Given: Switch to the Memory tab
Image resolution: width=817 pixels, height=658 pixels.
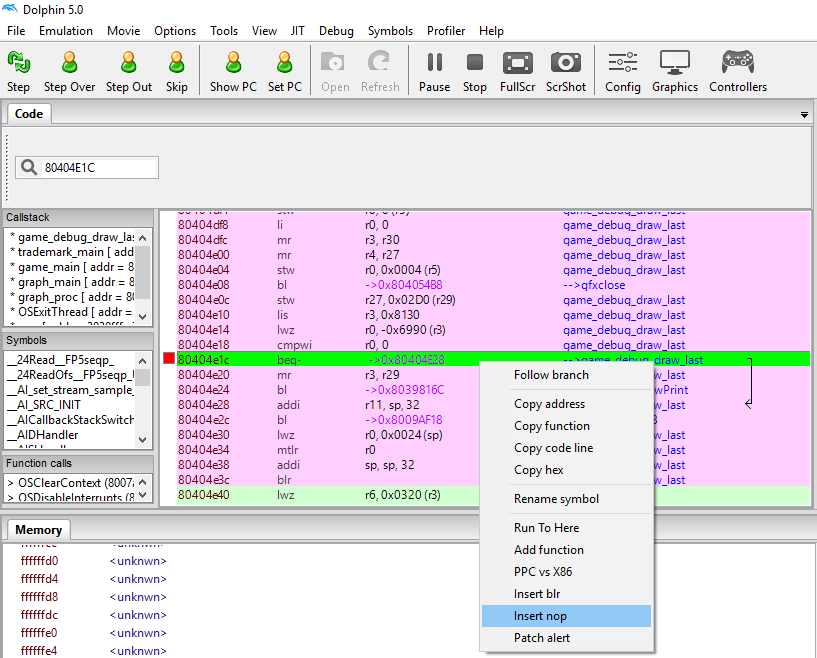Looking at the screenshot, I should coord(39,530).
